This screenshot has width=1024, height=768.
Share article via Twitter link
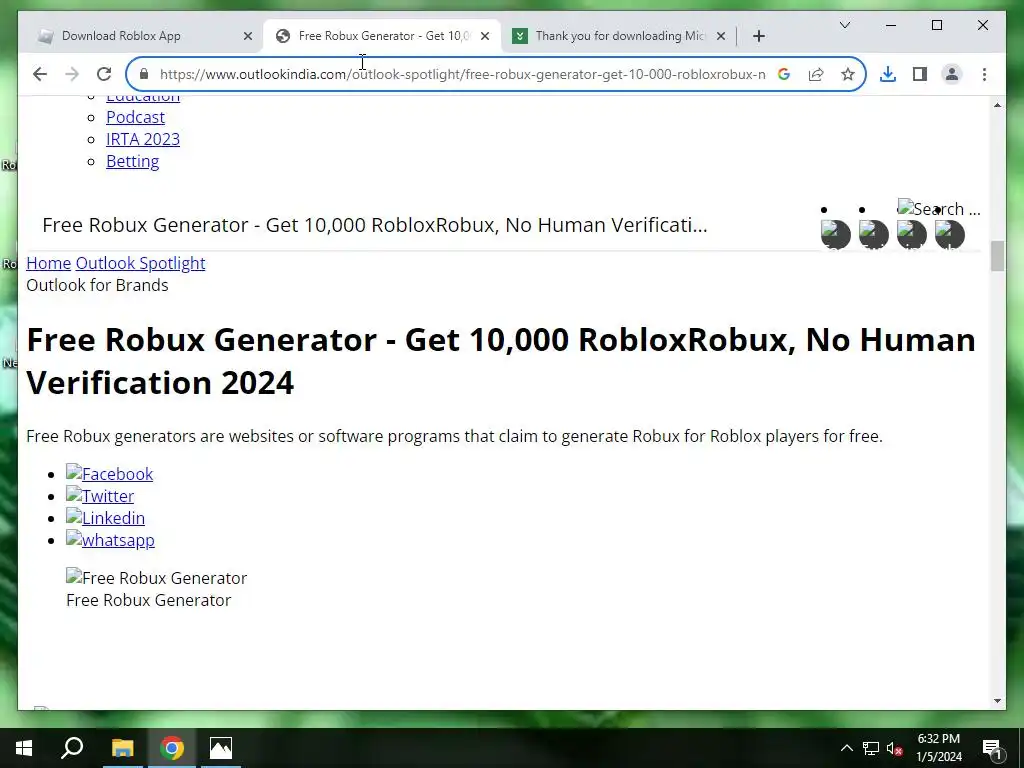tap(100, 496)
